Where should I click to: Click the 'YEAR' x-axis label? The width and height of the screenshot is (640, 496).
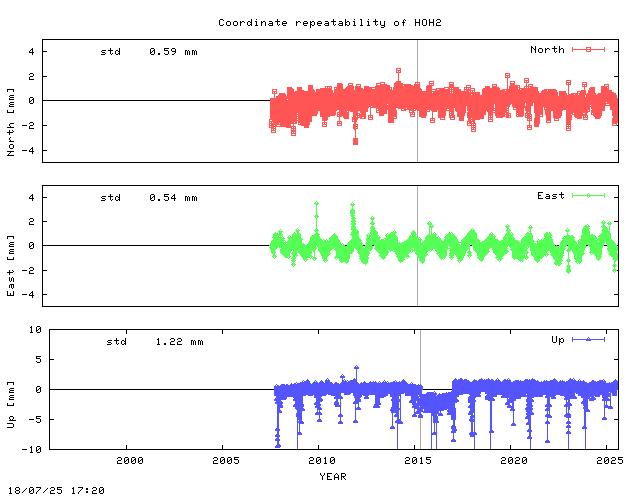click(333, 477)
